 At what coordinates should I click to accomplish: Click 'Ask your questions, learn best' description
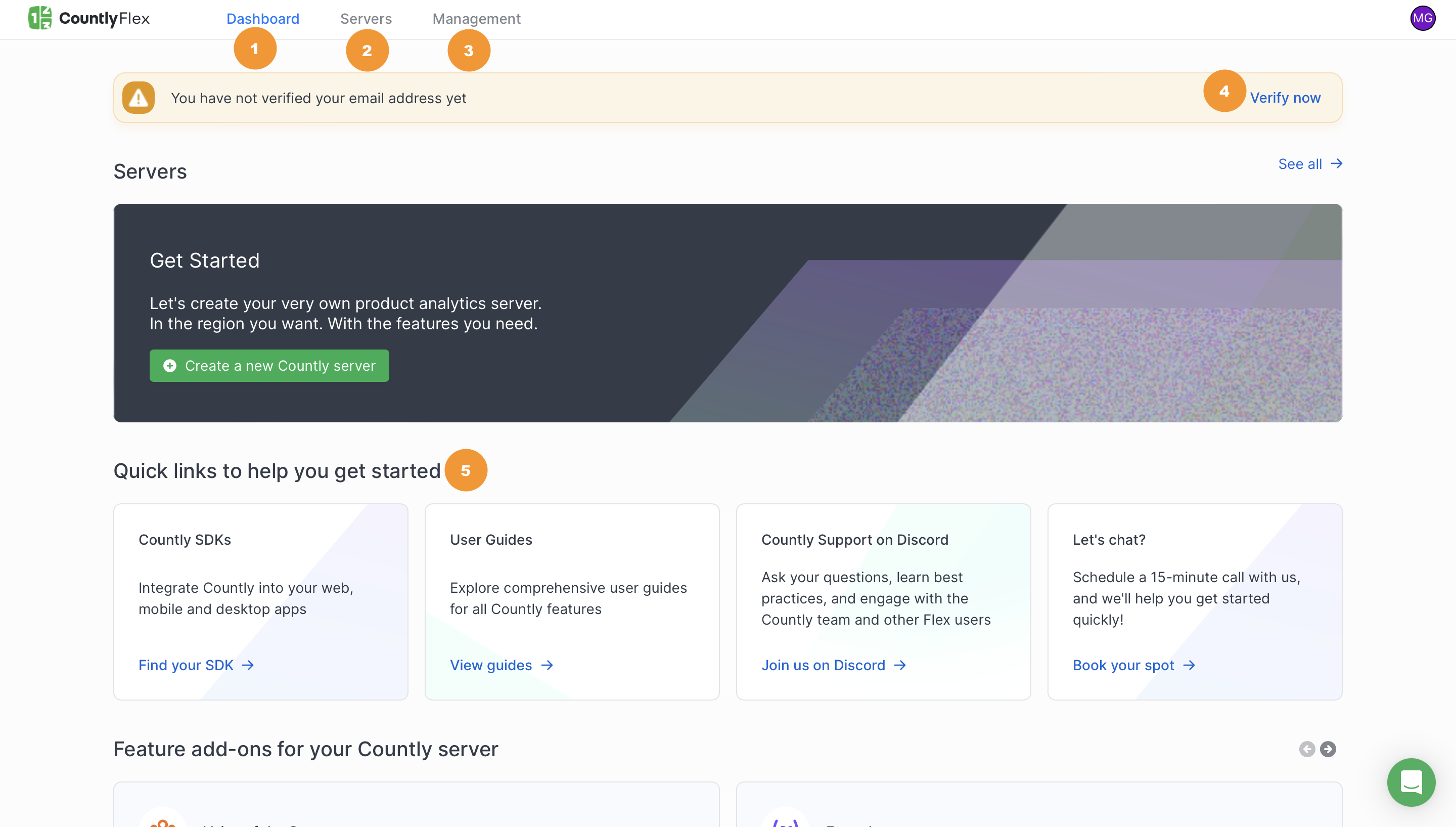pos(876,598)
